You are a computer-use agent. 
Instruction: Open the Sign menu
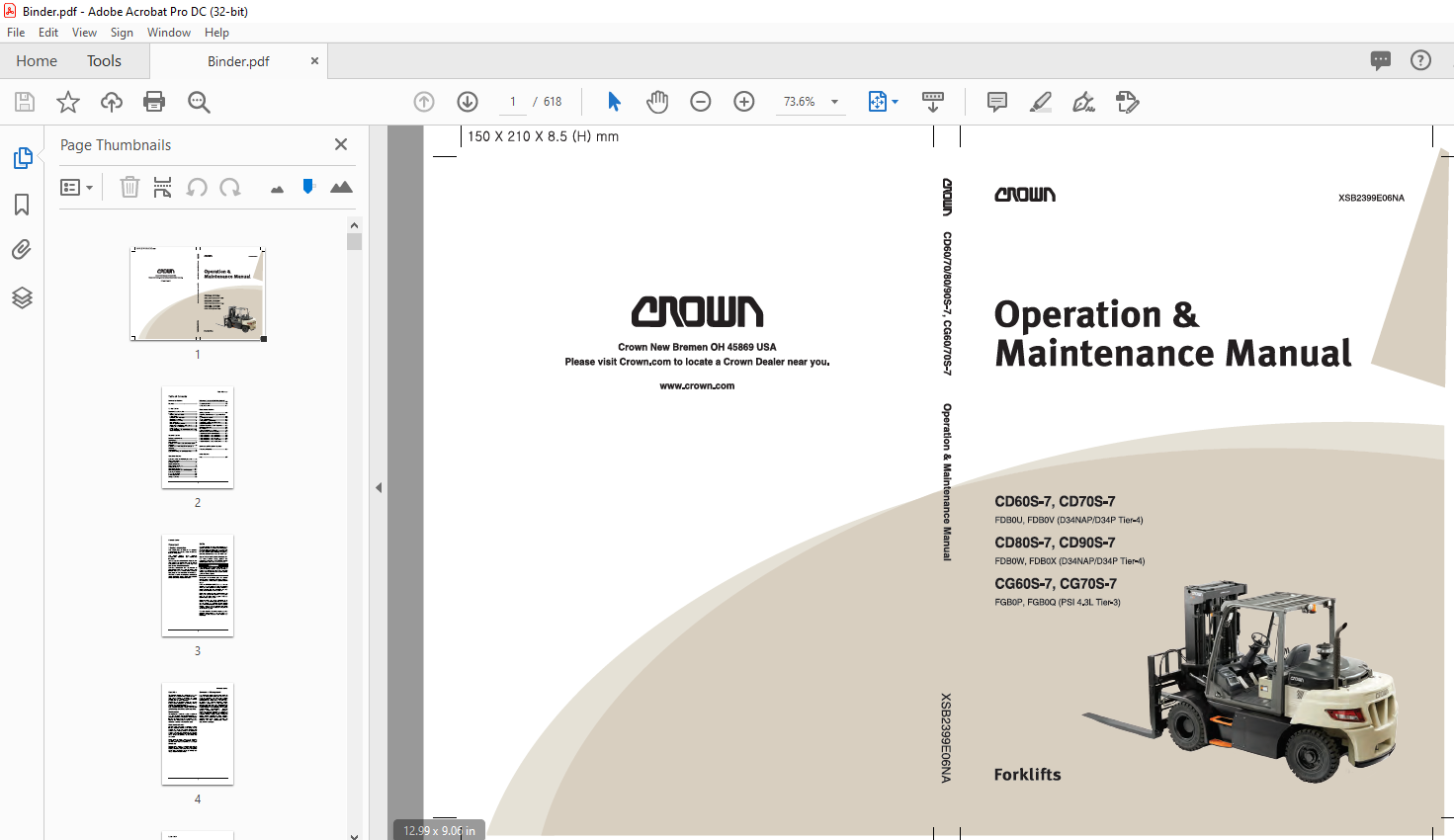tap(122, 33)
